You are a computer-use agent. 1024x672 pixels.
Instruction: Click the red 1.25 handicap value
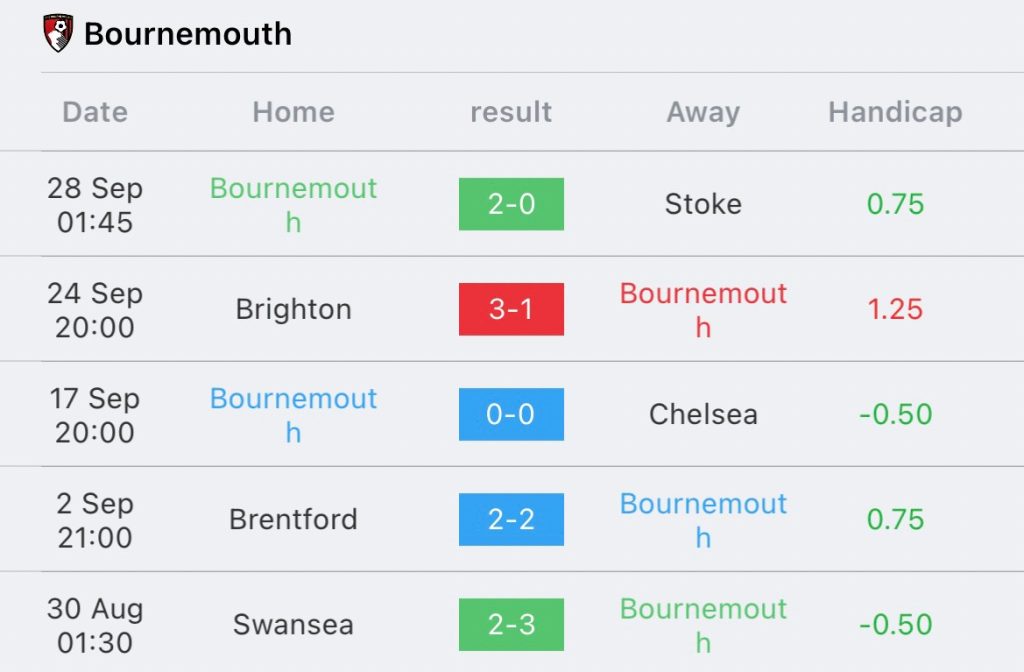tap(895, 309)
